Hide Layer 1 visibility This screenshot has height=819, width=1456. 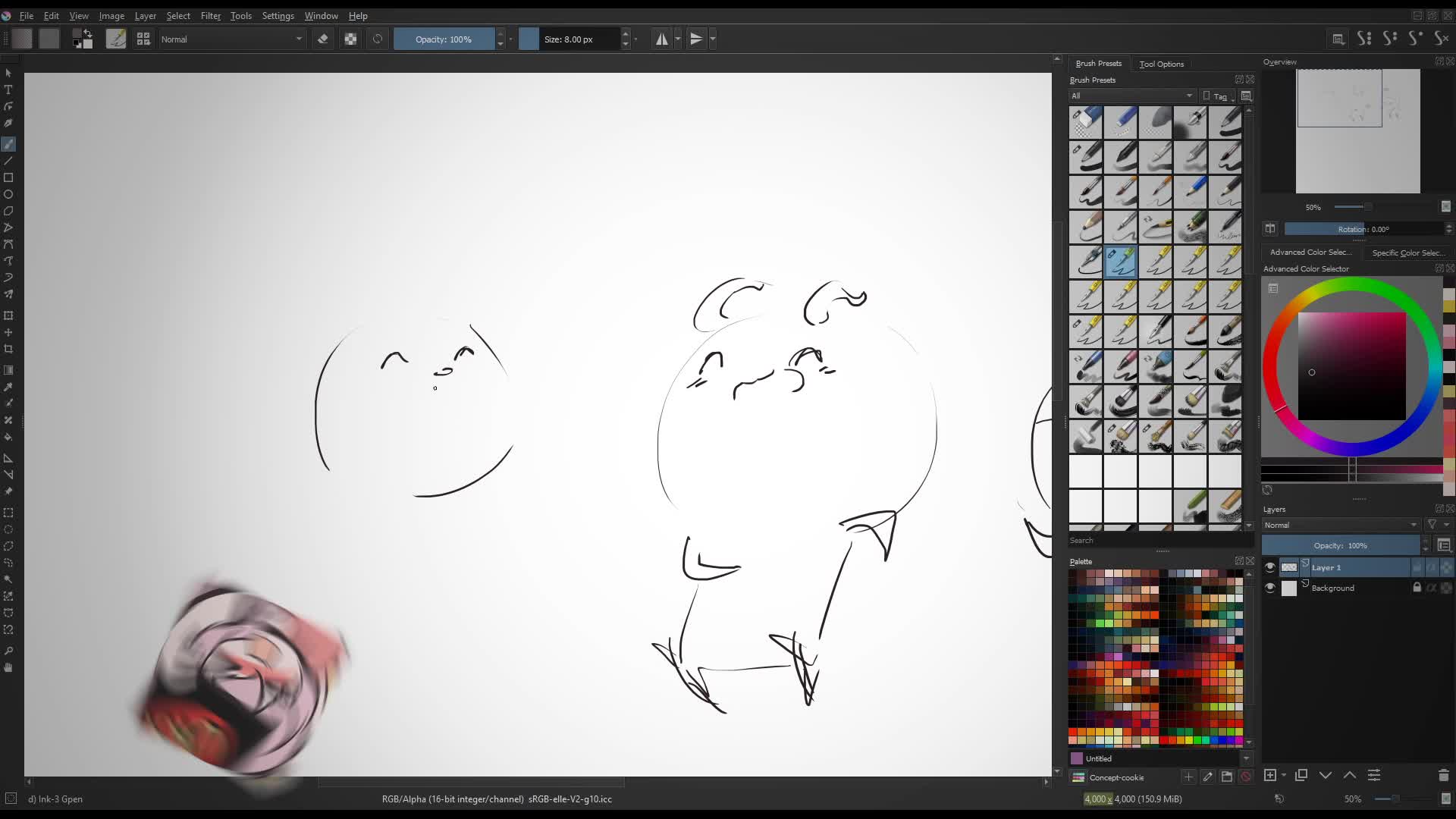[1270, 566]
